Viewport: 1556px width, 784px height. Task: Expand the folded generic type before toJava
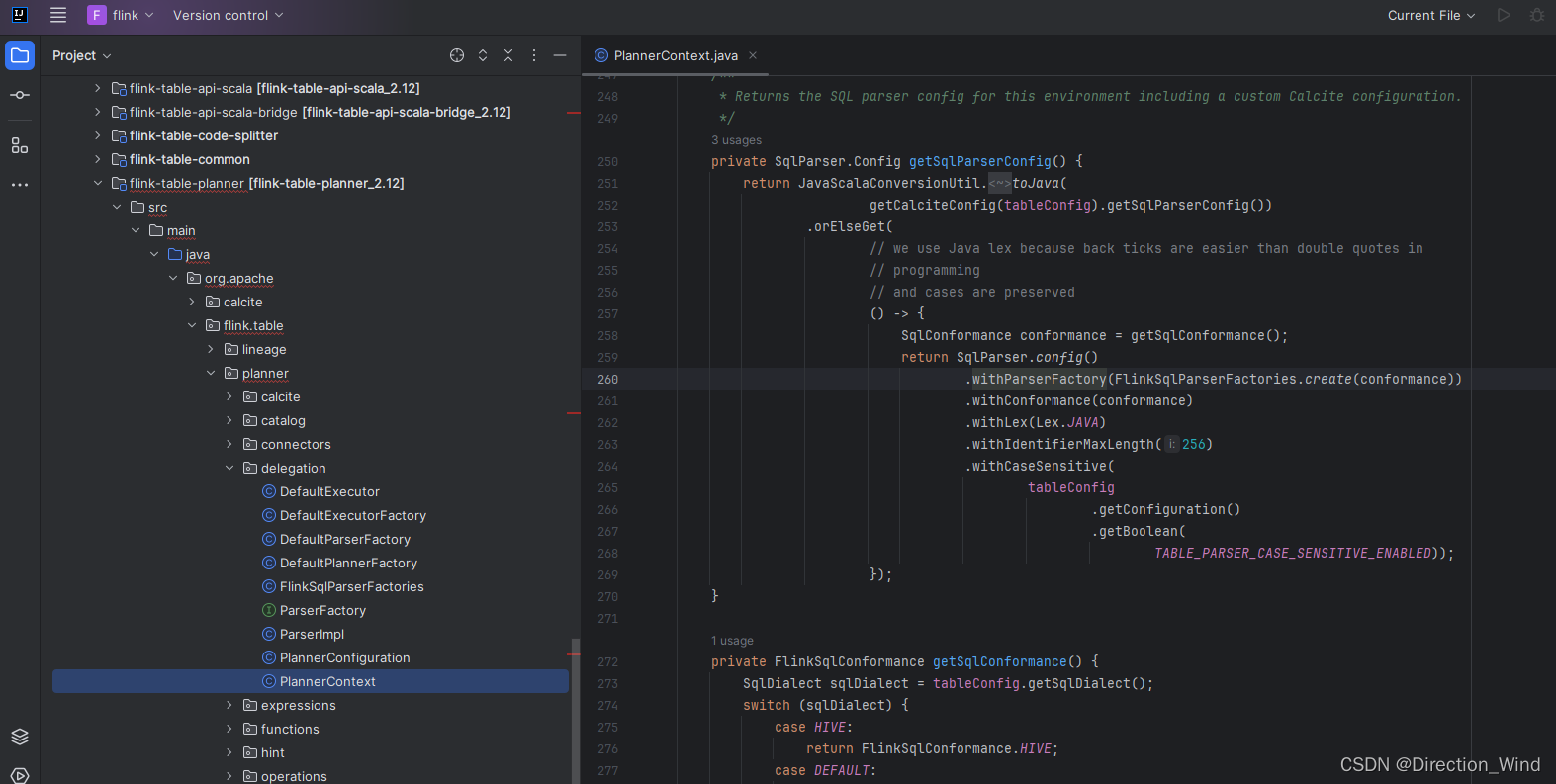[x=1000, y=183]
